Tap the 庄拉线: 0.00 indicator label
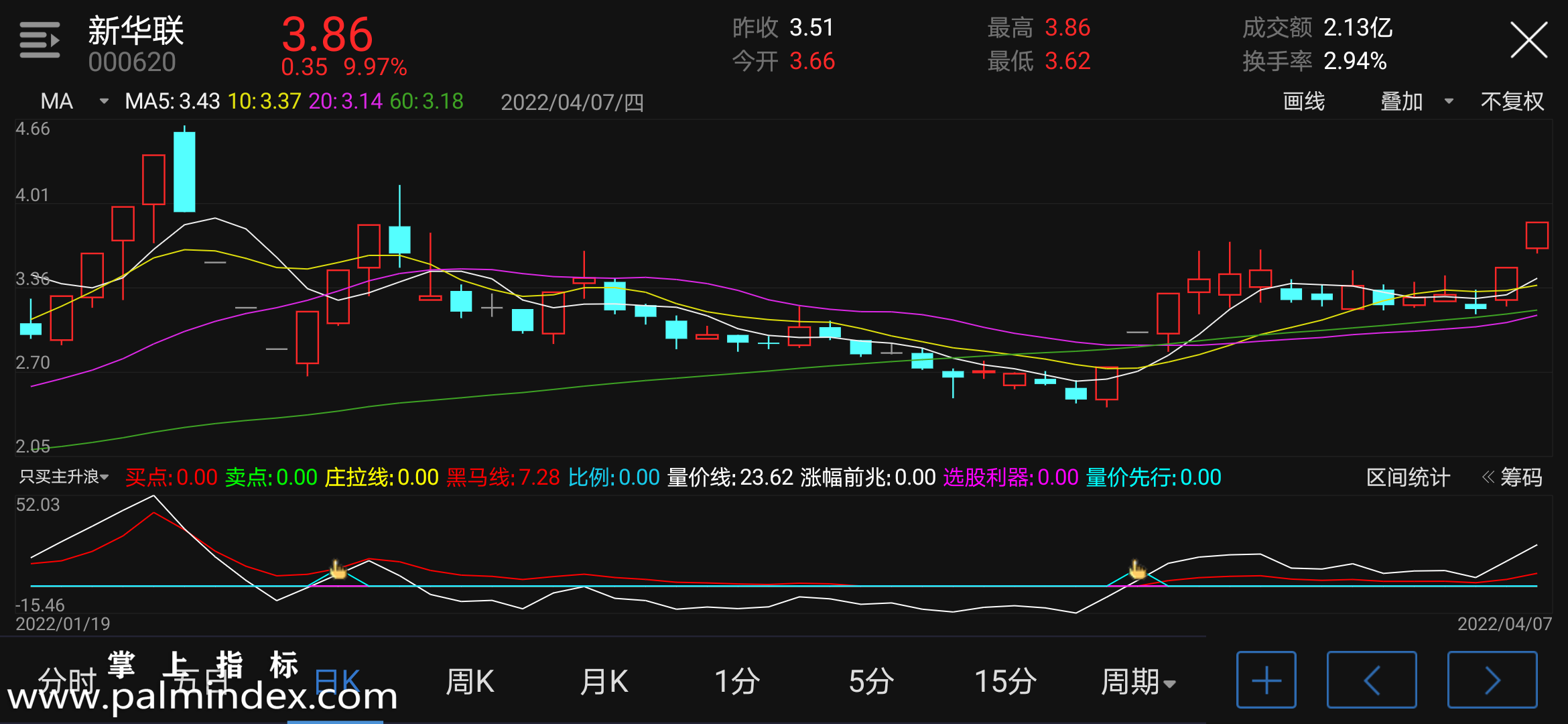This screenshot has width=1568, height=724. point(382,477)
